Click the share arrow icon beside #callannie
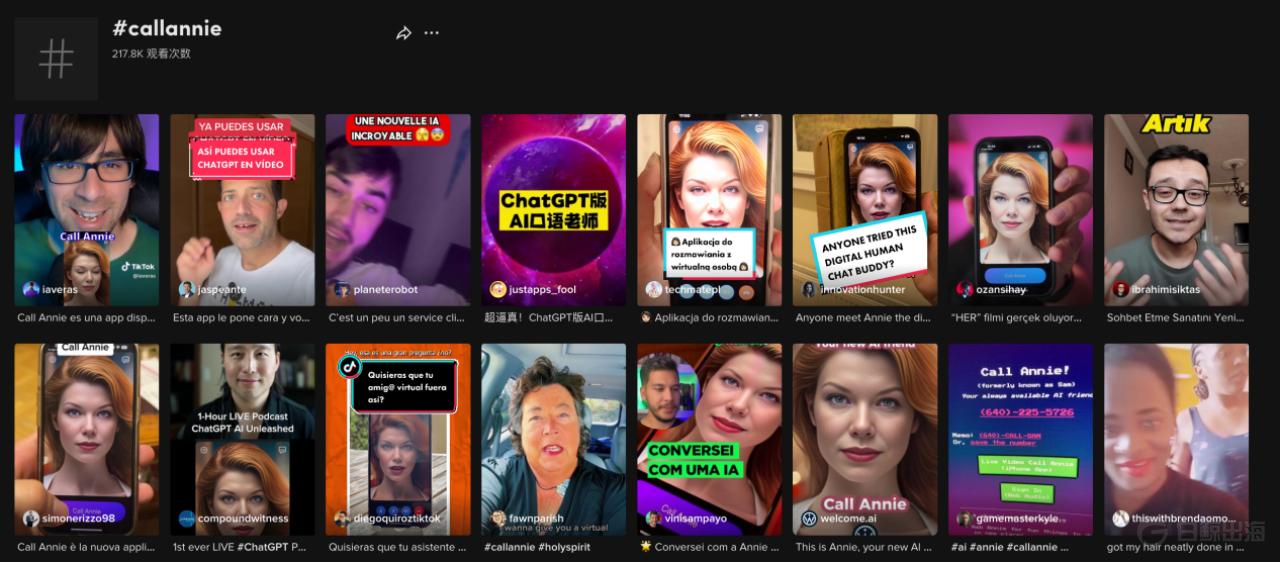 tap(404, 33)
